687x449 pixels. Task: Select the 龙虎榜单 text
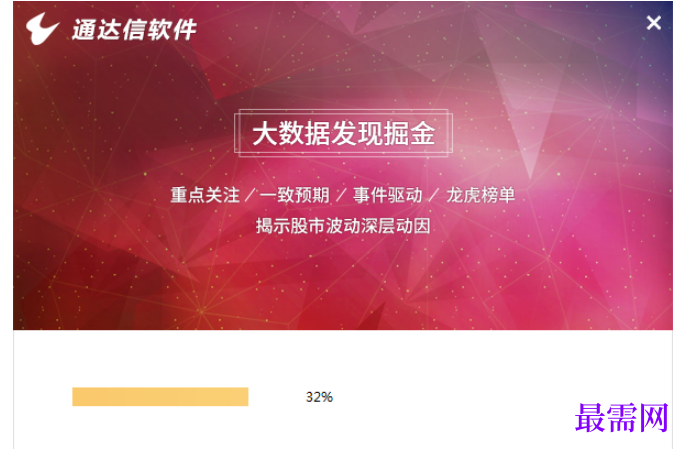pos(481,195)
